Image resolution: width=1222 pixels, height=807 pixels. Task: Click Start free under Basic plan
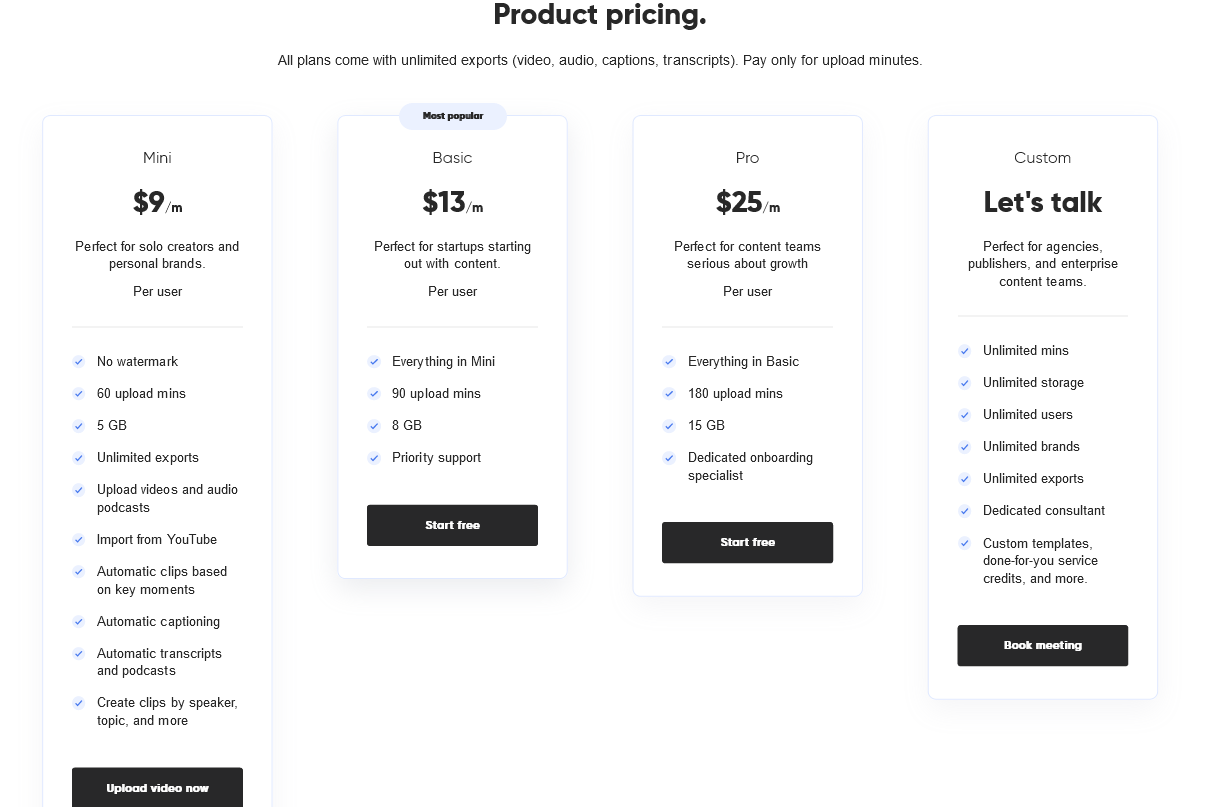coord(452,525)
